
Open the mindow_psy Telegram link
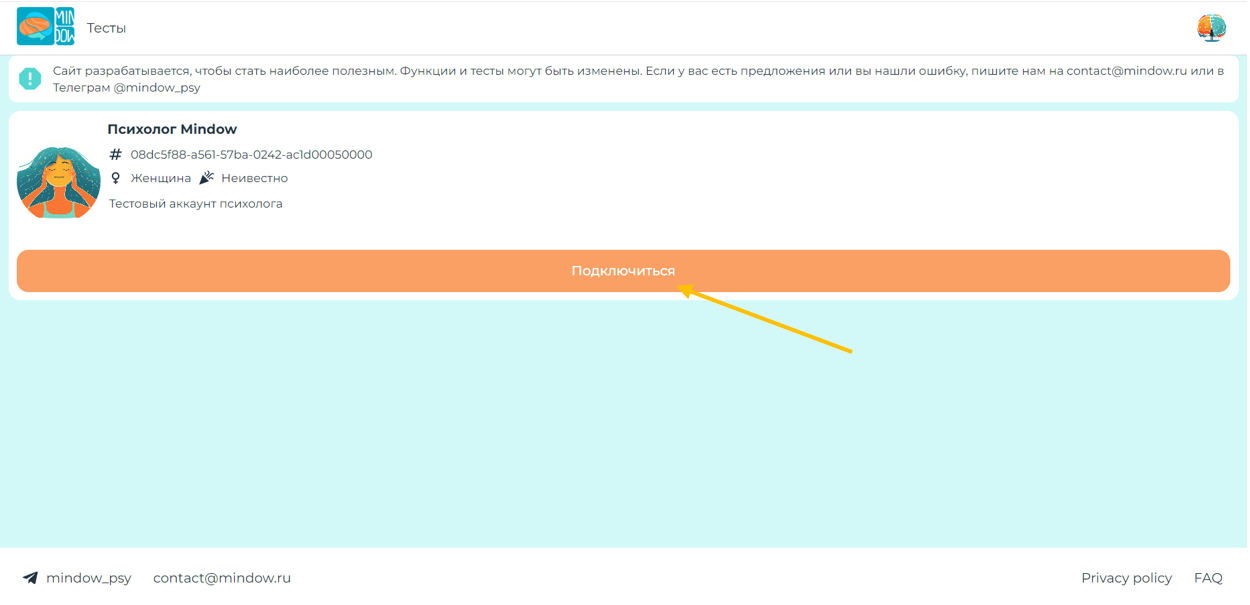(x=89, y=578)
